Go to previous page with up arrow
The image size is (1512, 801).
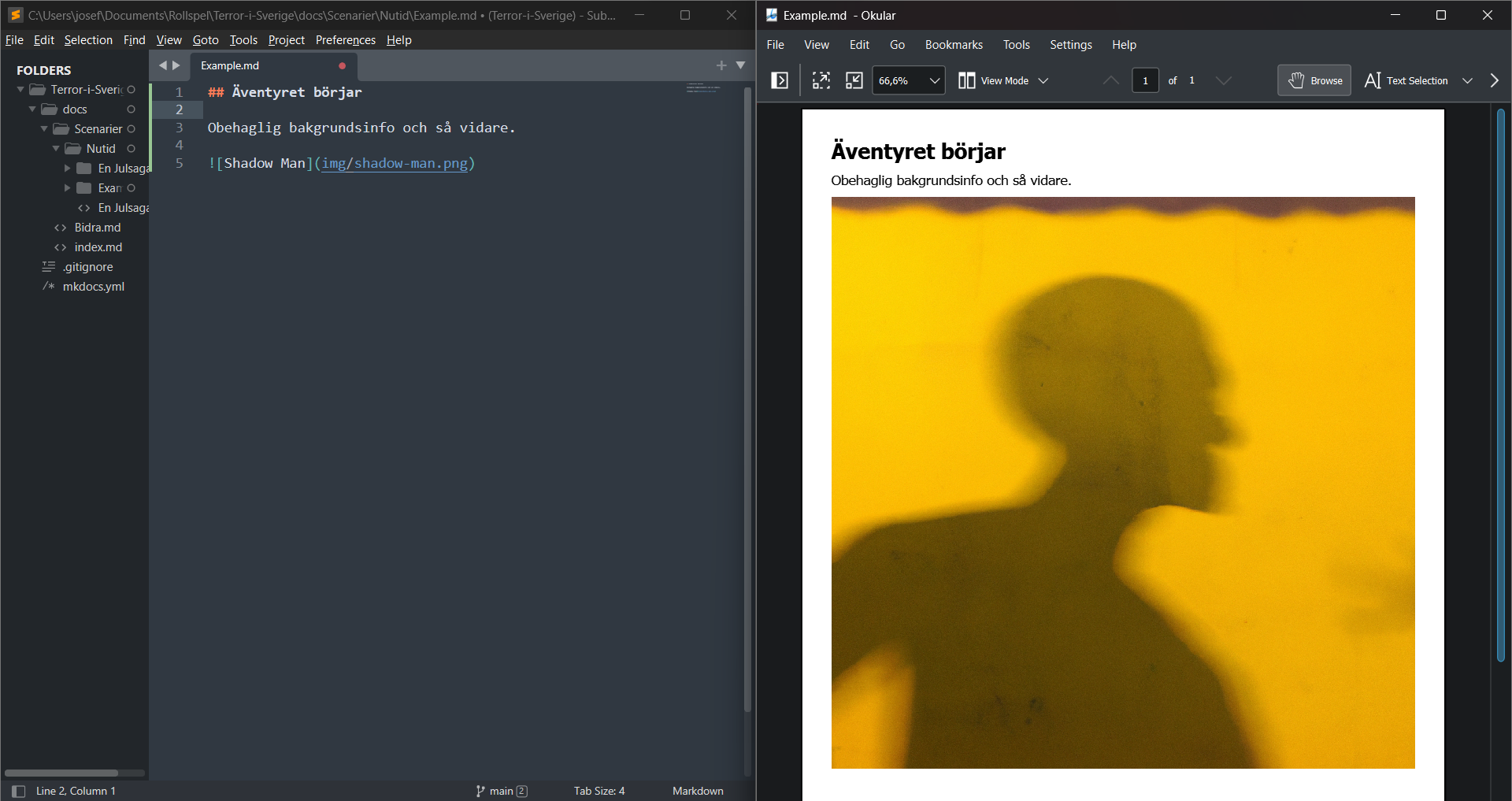pyautogui.click(x=1110, y=80)
